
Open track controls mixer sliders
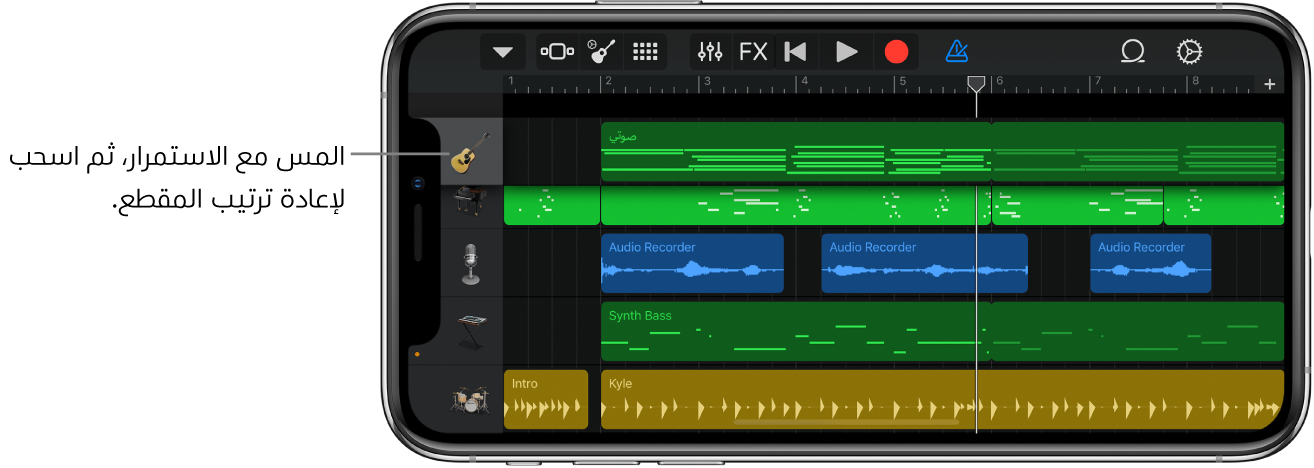710,52
